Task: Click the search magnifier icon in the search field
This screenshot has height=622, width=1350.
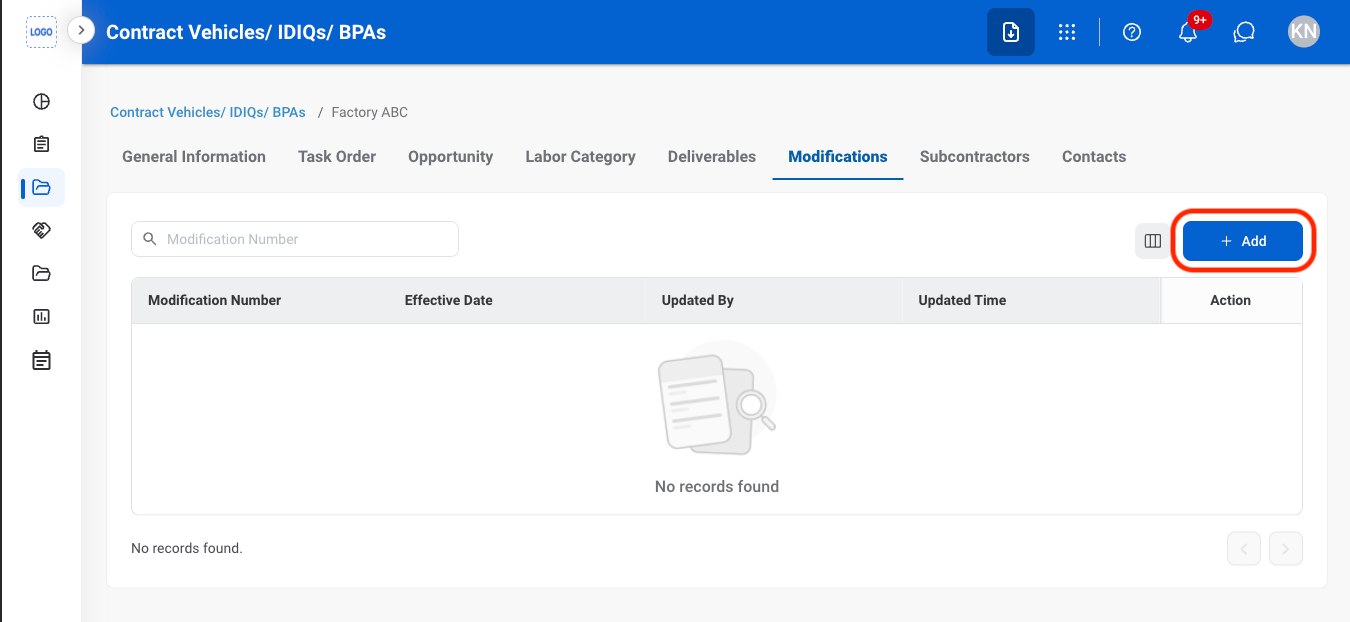Action: coord(150,239)
